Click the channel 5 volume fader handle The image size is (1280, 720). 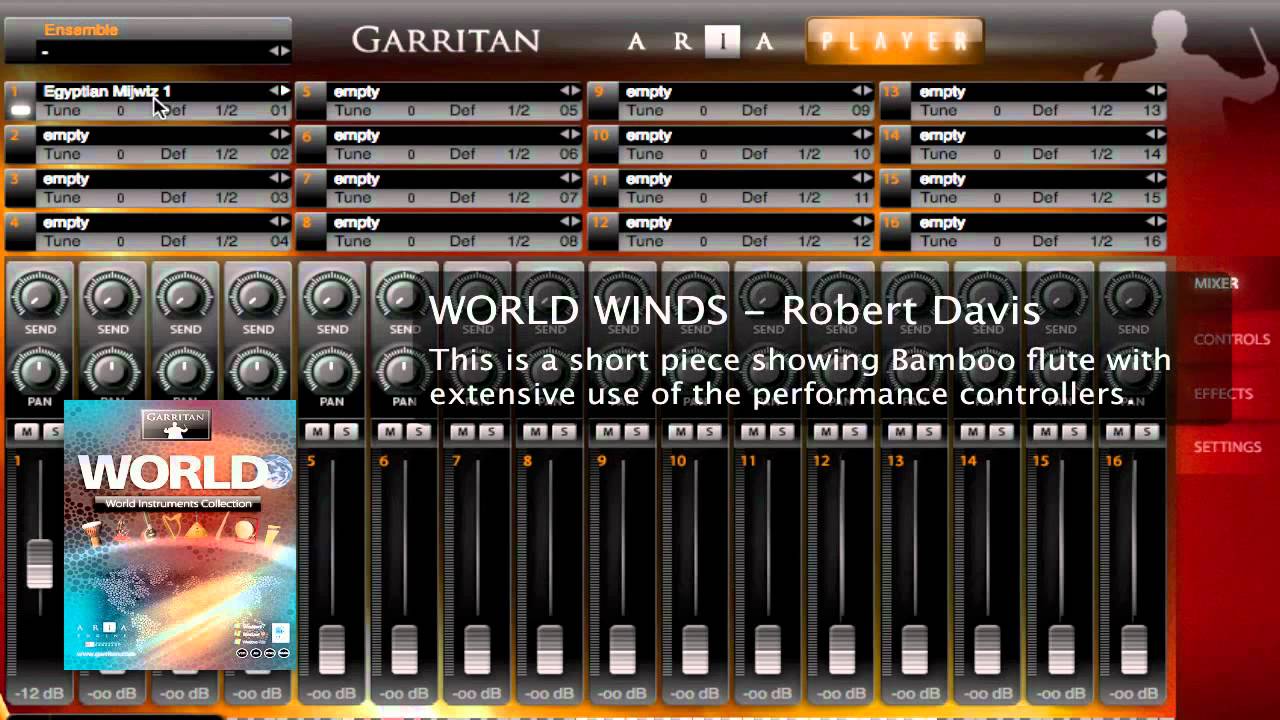331,650
